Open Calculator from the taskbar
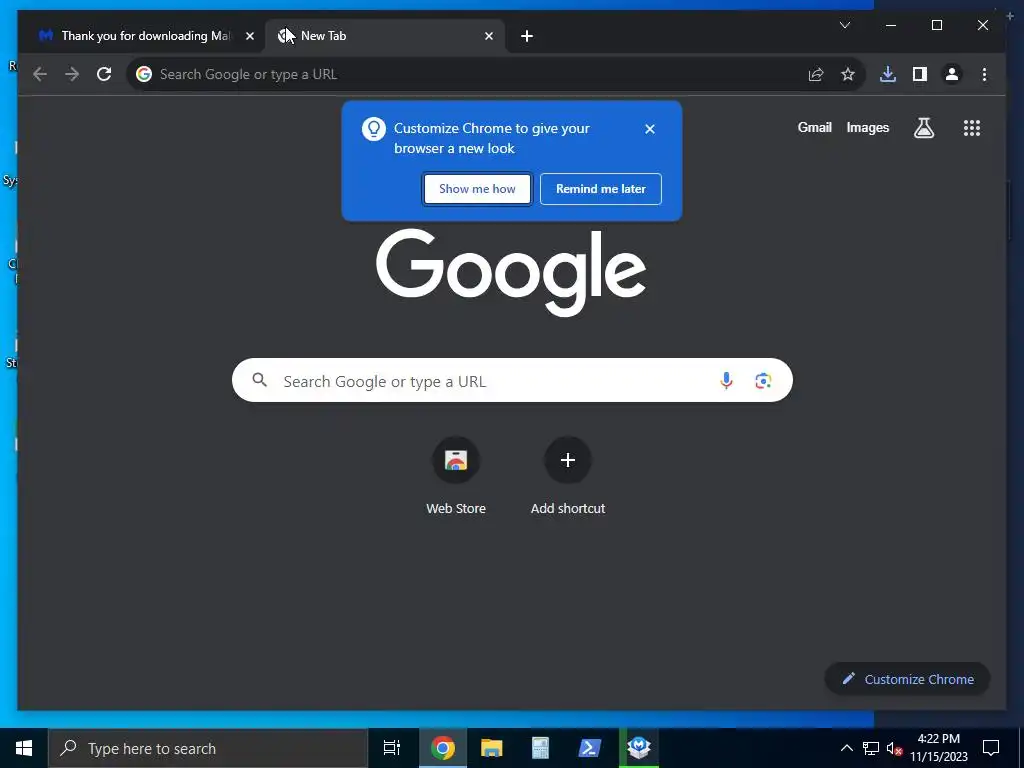The height and width of the screenshot is (768, 1024). tap(540, 748)
